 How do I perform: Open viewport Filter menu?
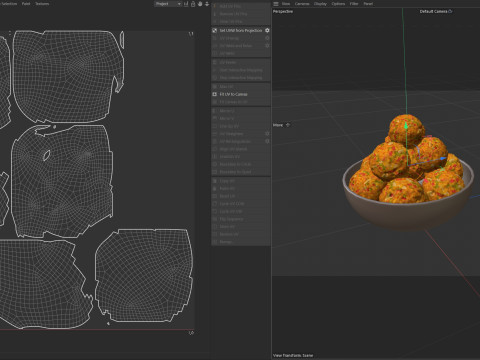(x=354, y=4)
